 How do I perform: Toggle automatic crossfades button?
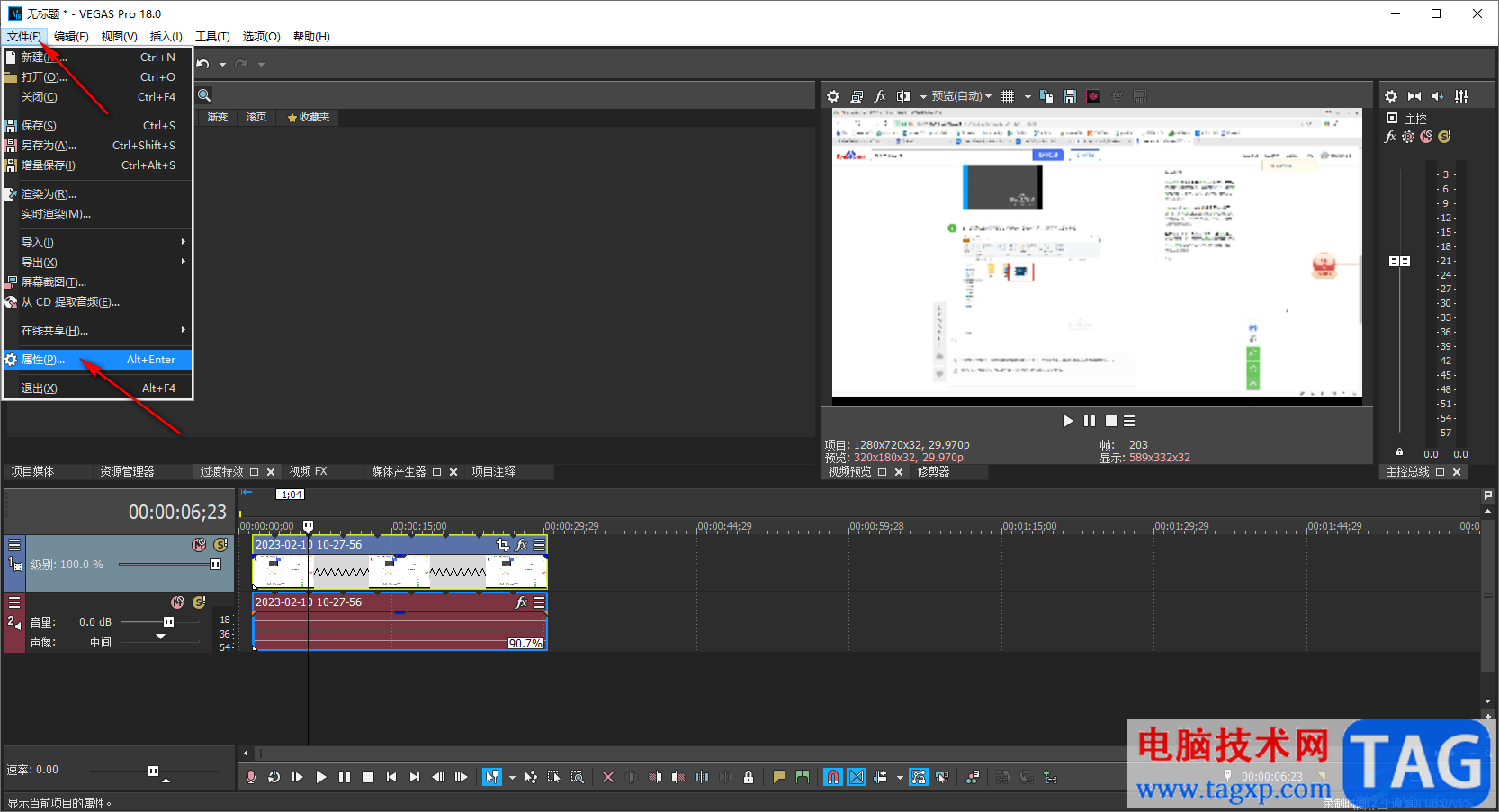coord(857,777)
